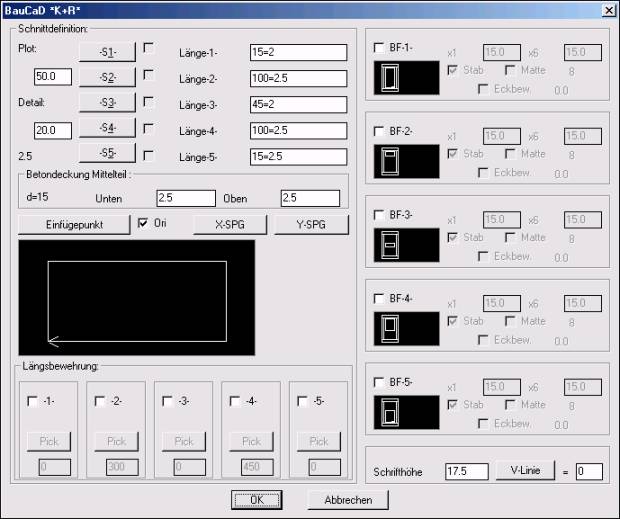620x519 pixels.
Task: Click the BF-1 stirrup shape preview image
Action: (406, 78)
